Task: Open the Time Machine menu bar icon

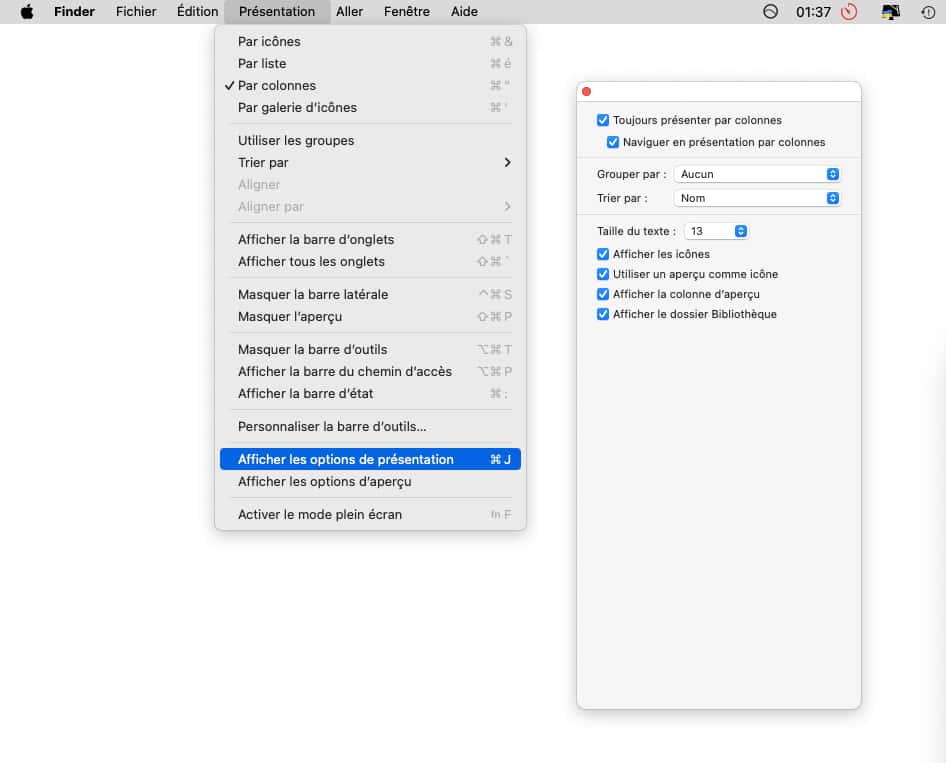Action: 928,12
